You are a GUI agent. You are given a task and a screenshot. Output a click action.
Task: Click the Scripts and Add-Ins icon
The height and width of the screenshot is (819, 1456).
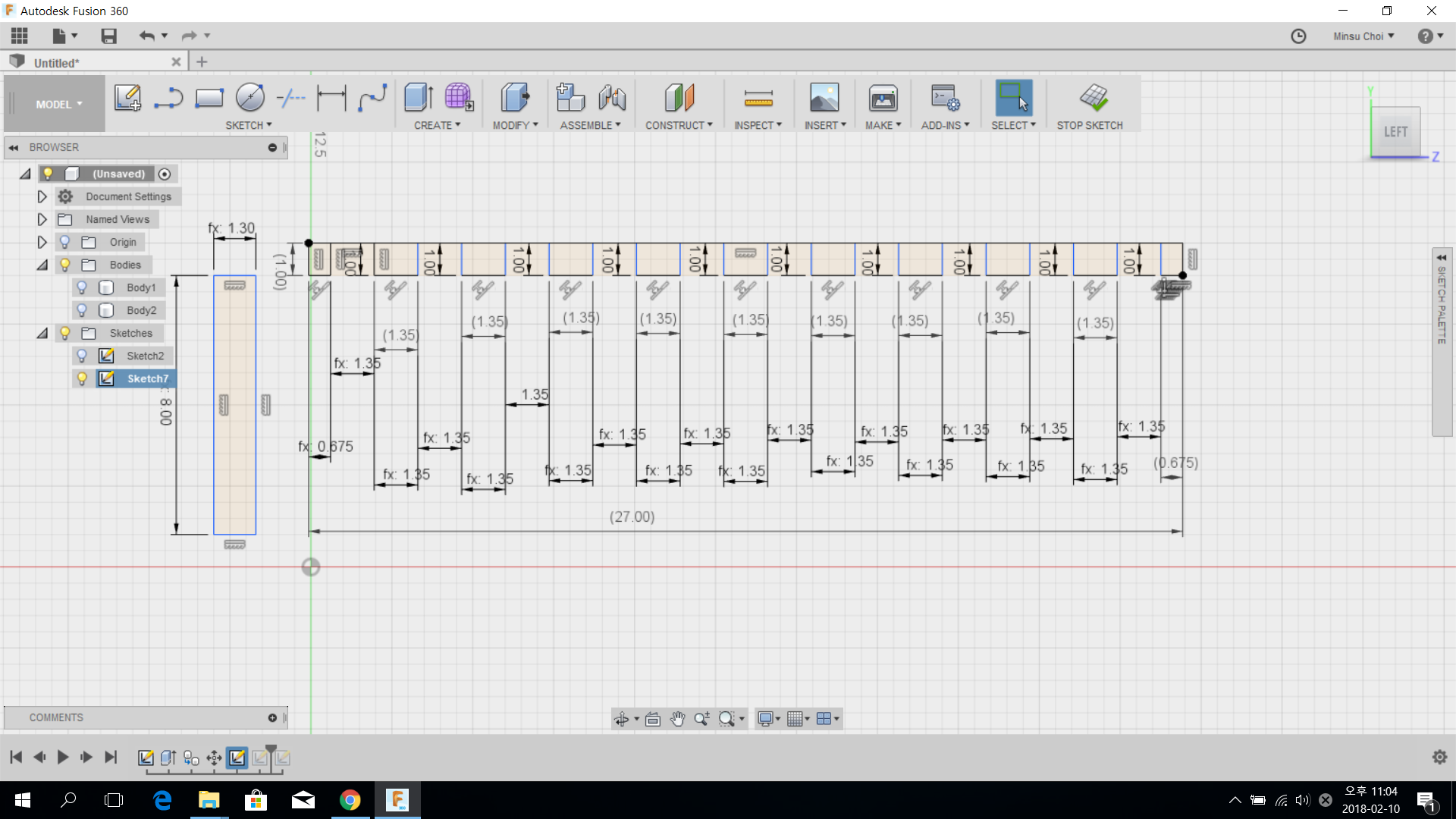[x=946, y=98]
